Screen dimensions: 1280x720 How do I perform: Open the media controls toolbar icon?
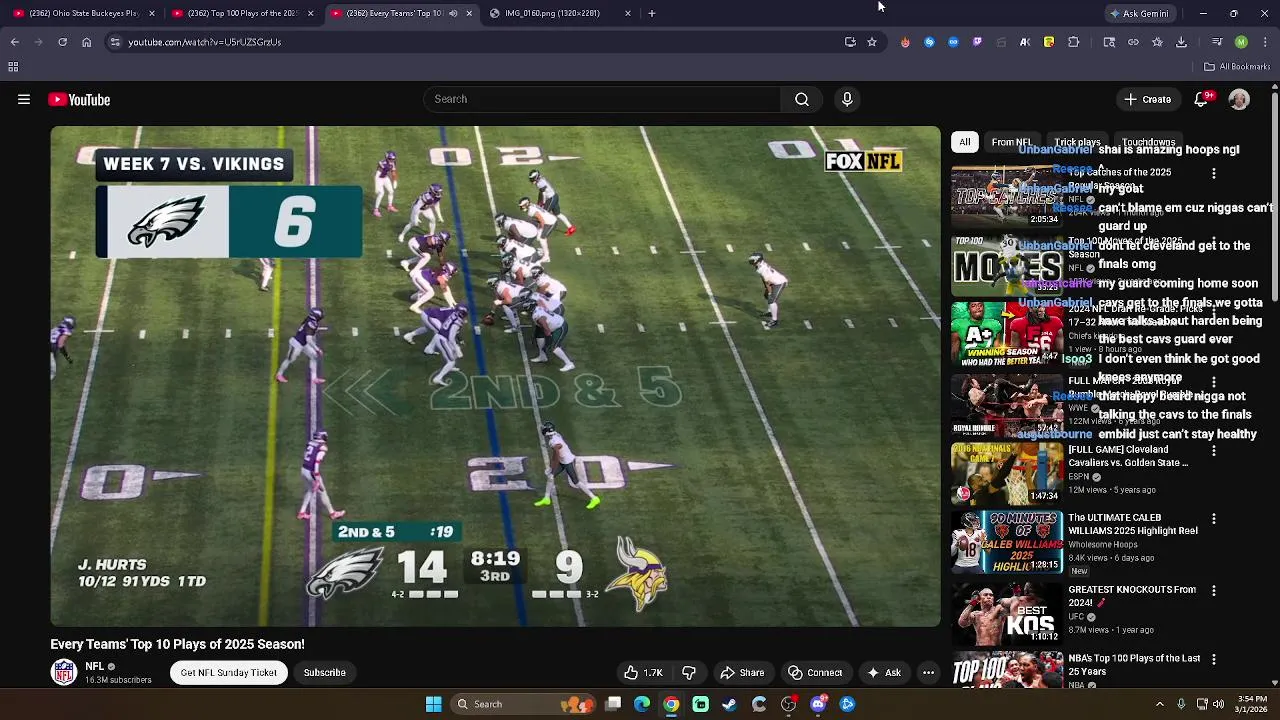coord(1217,42)
